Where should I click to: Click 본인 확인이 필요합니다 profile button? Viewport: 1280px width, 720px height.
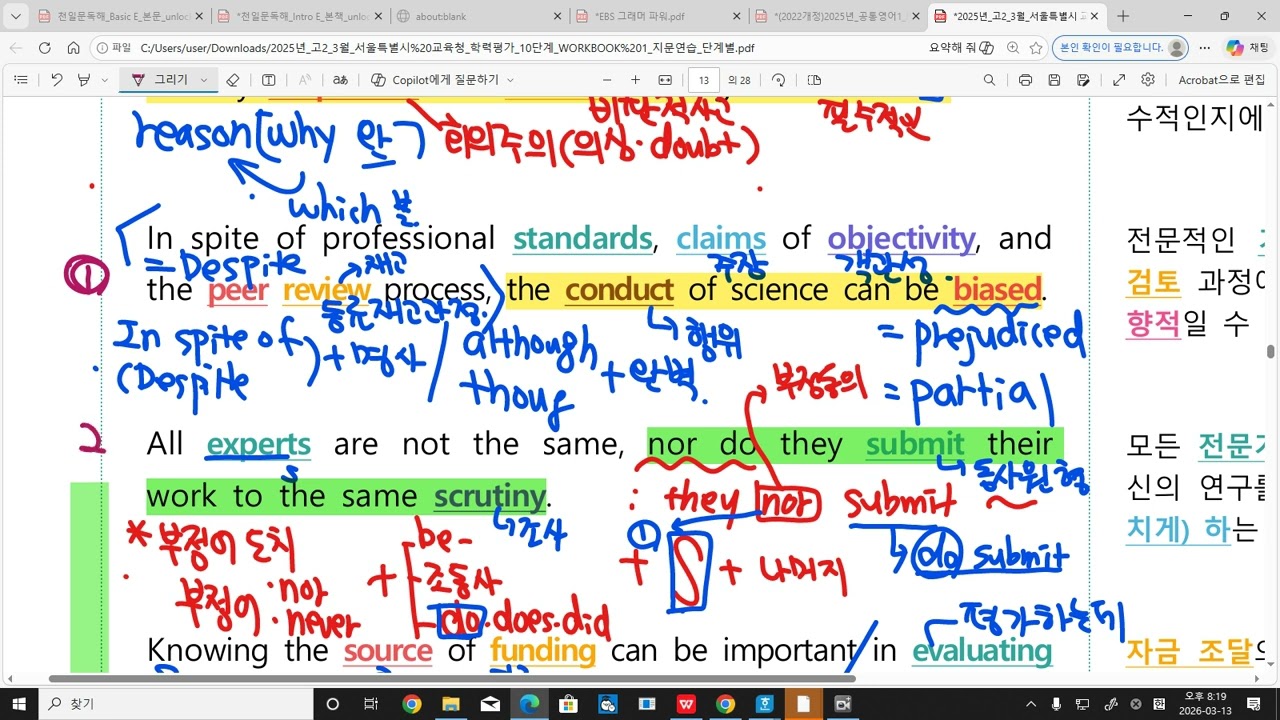point(1122,48)
